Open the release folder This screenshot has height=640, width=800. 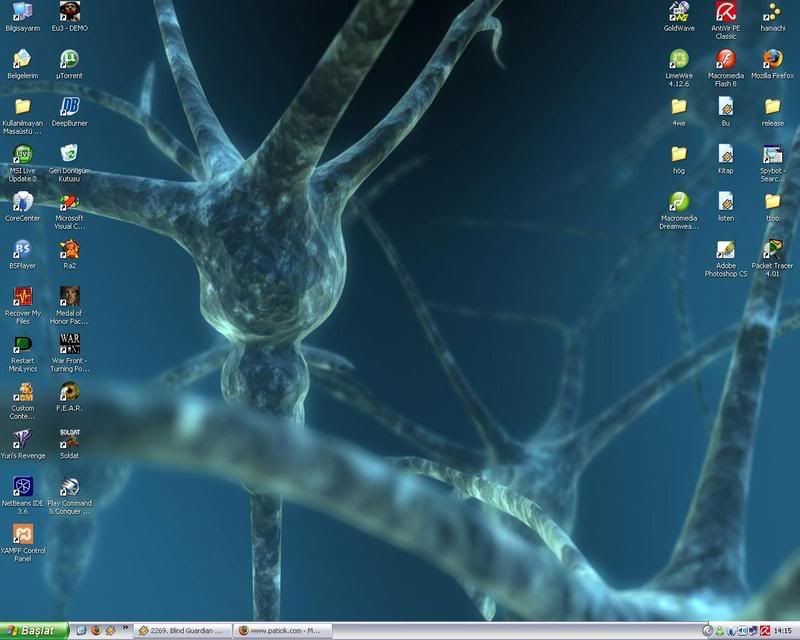coord(772,112)
